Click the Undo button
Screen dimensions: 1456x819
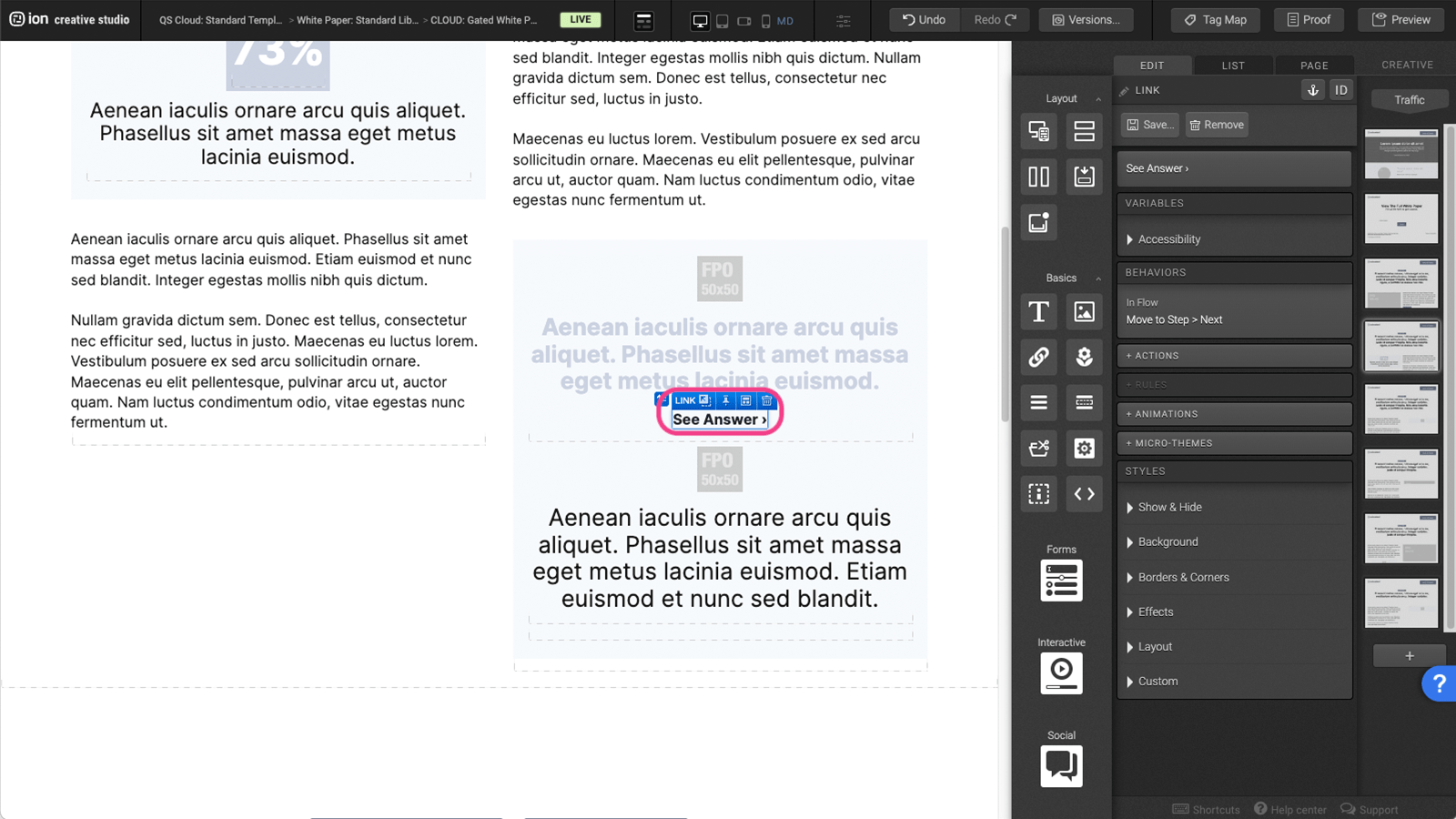pos(924,20)
